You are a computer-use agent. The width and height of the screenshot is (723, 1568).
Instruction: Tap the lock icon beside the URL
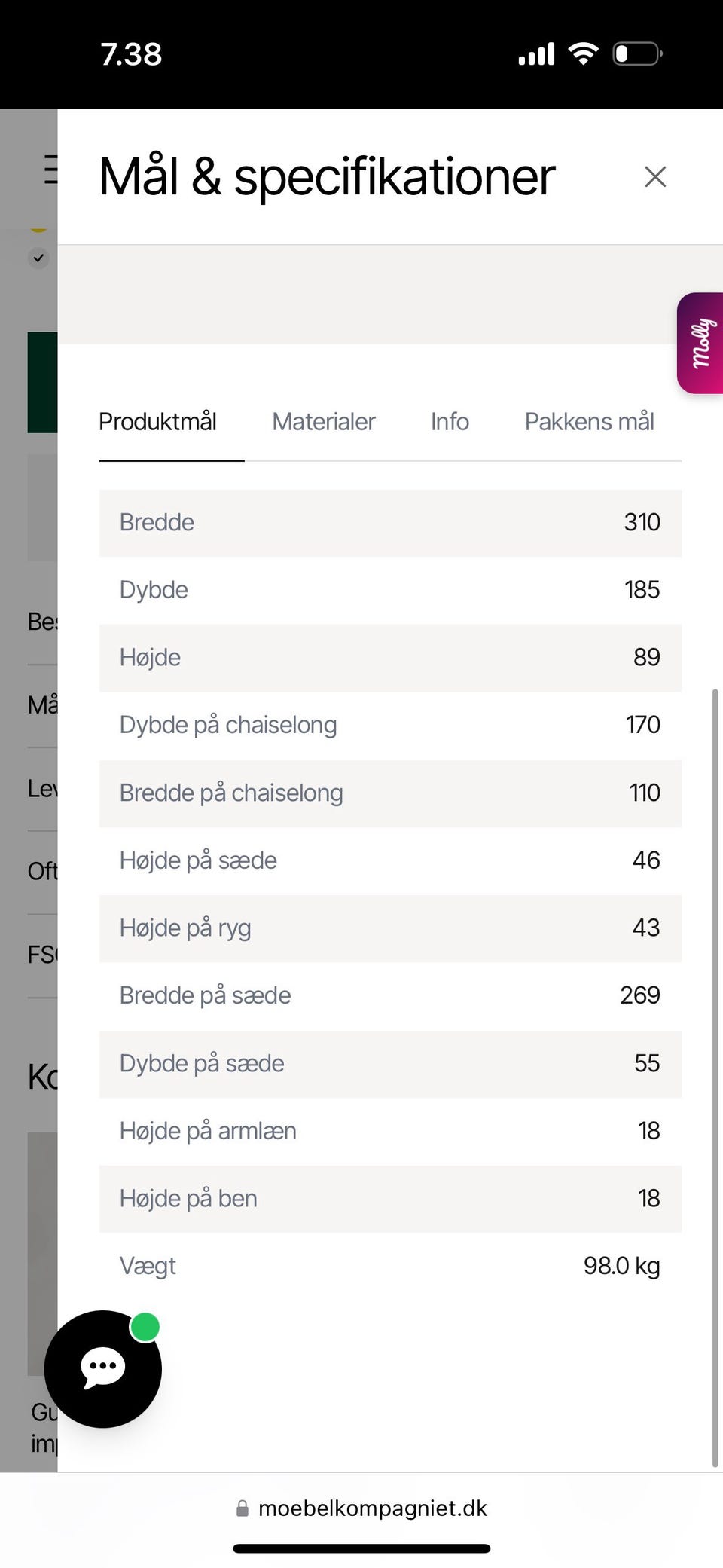click(243, 1508)
